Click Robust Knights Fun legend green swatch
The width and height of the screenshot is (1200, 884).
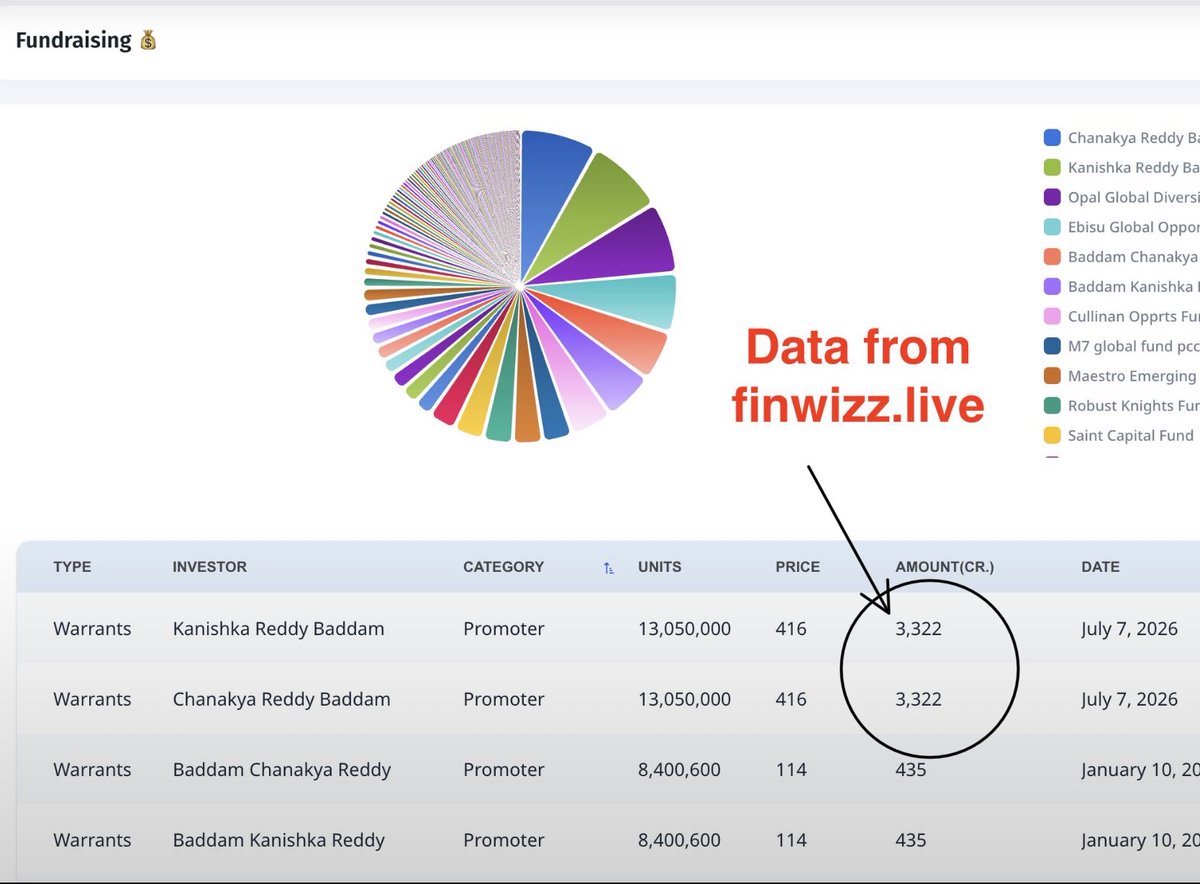(x=1052, y=406)
